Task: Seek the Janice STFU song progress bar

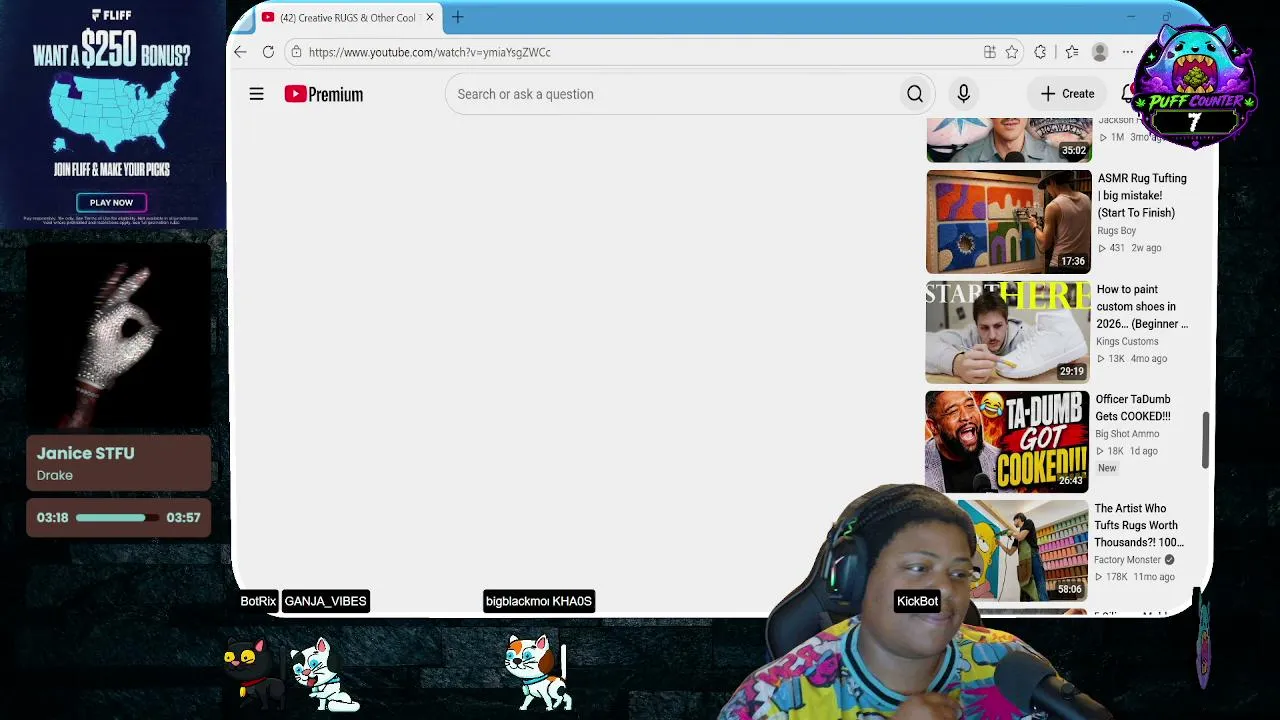Action: point(117,517)
